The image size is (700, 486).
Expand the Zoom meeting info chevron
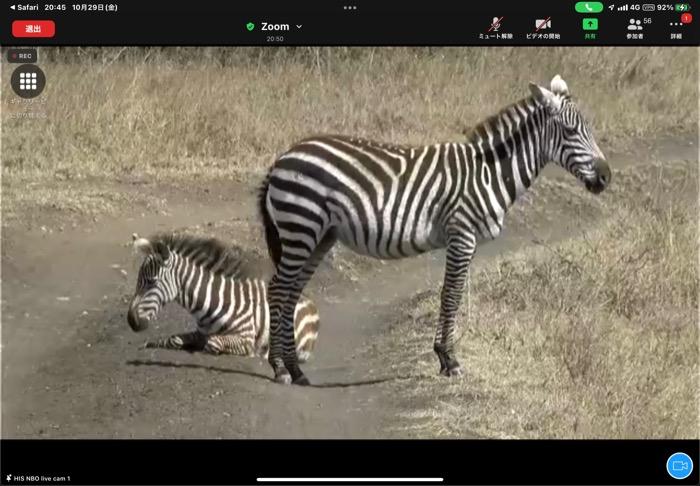pyautogui.click(x=298, y=27)
